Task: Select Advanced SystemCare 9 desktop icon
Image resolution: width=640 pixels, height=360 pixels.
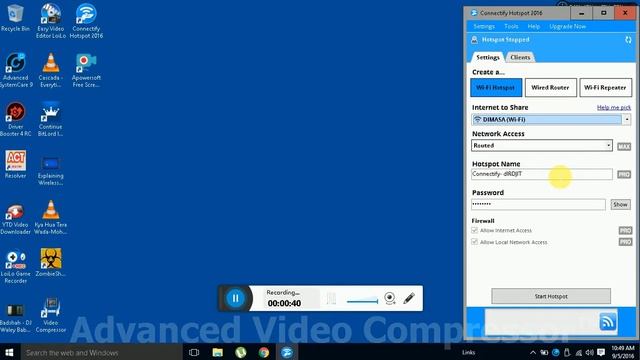Action: pyautogui.click(x=16, y=70)
